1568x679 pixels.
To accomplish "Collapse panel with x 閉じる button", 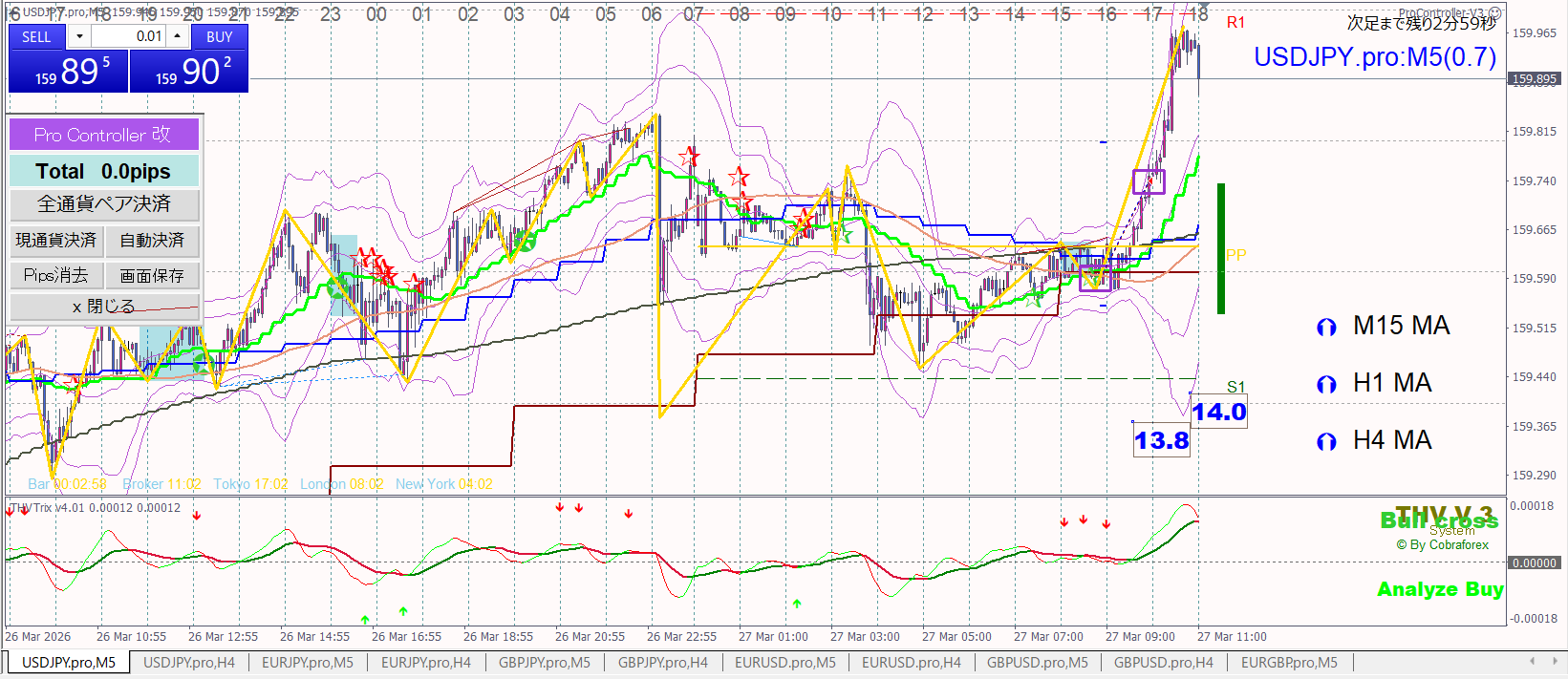I will [104, 307].
